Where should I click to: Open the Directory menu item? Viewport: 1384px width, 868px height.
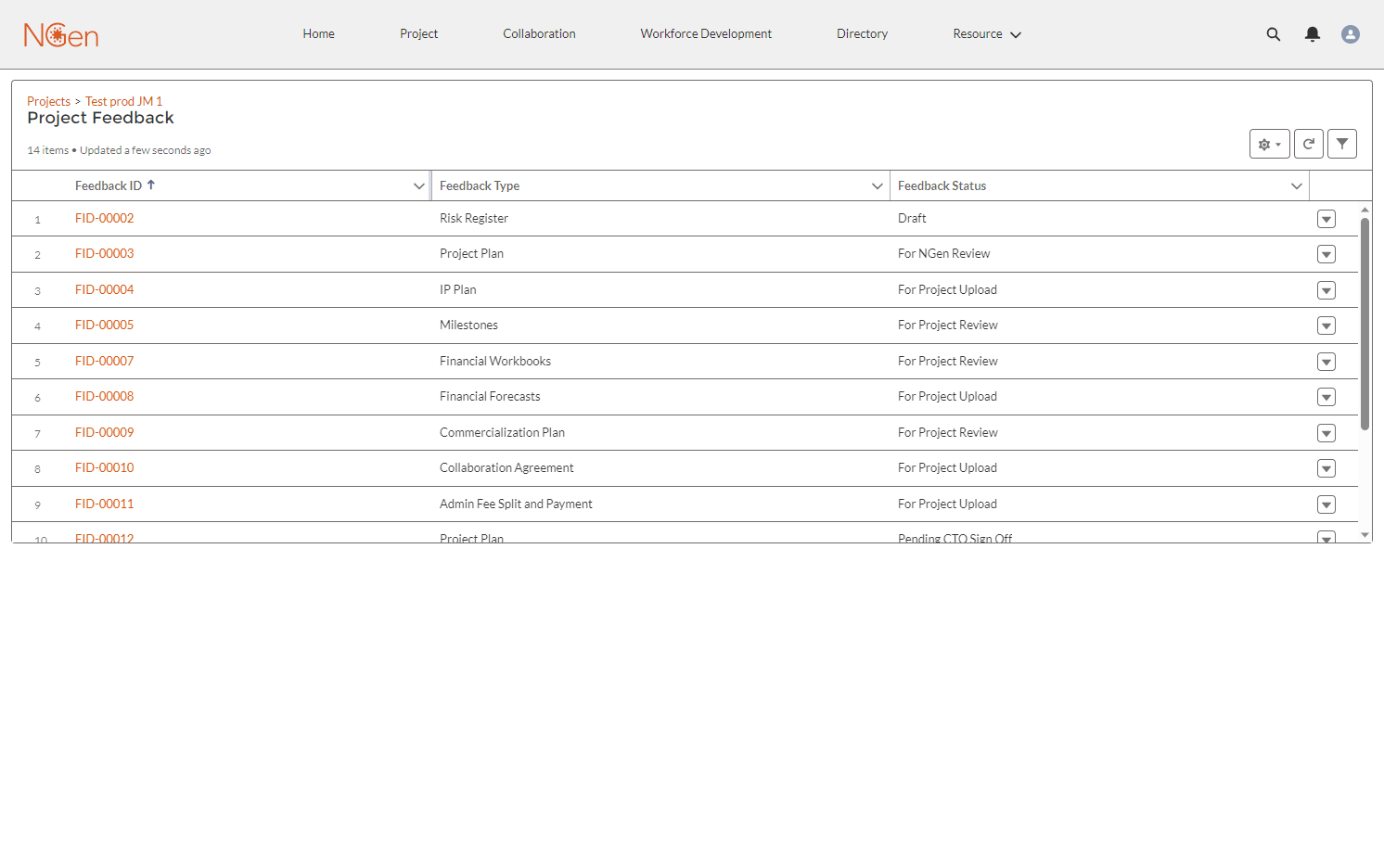[x=862, y=34]
